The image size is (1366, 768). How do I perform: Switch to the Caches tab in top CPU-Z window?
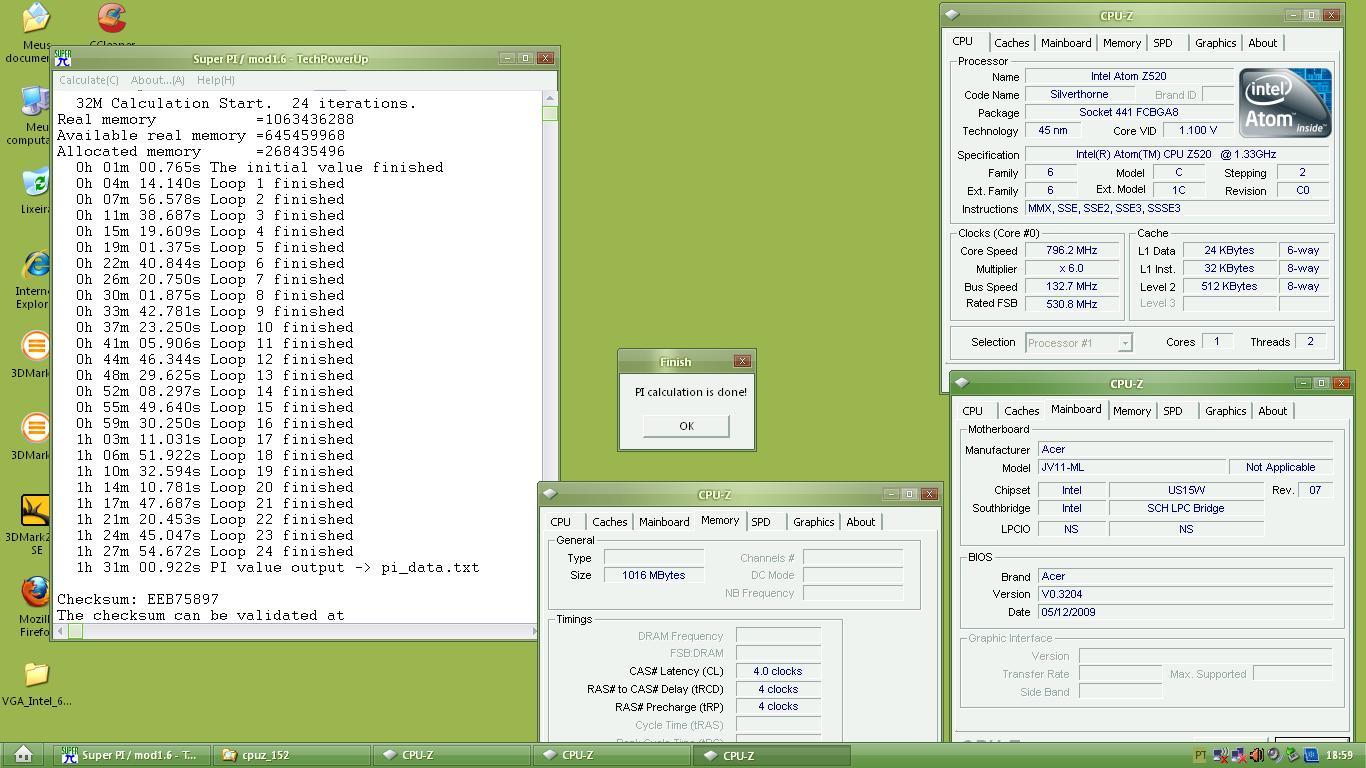(x=1011, y=43)
